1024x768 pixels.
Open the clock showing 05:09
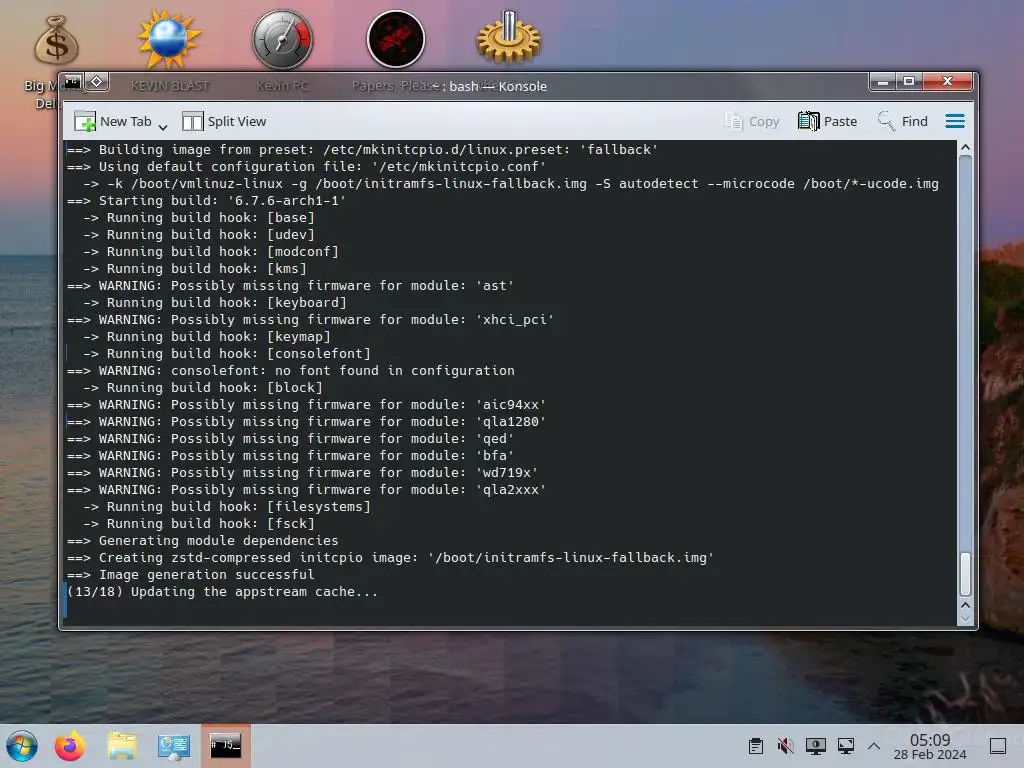pos(930,746)
